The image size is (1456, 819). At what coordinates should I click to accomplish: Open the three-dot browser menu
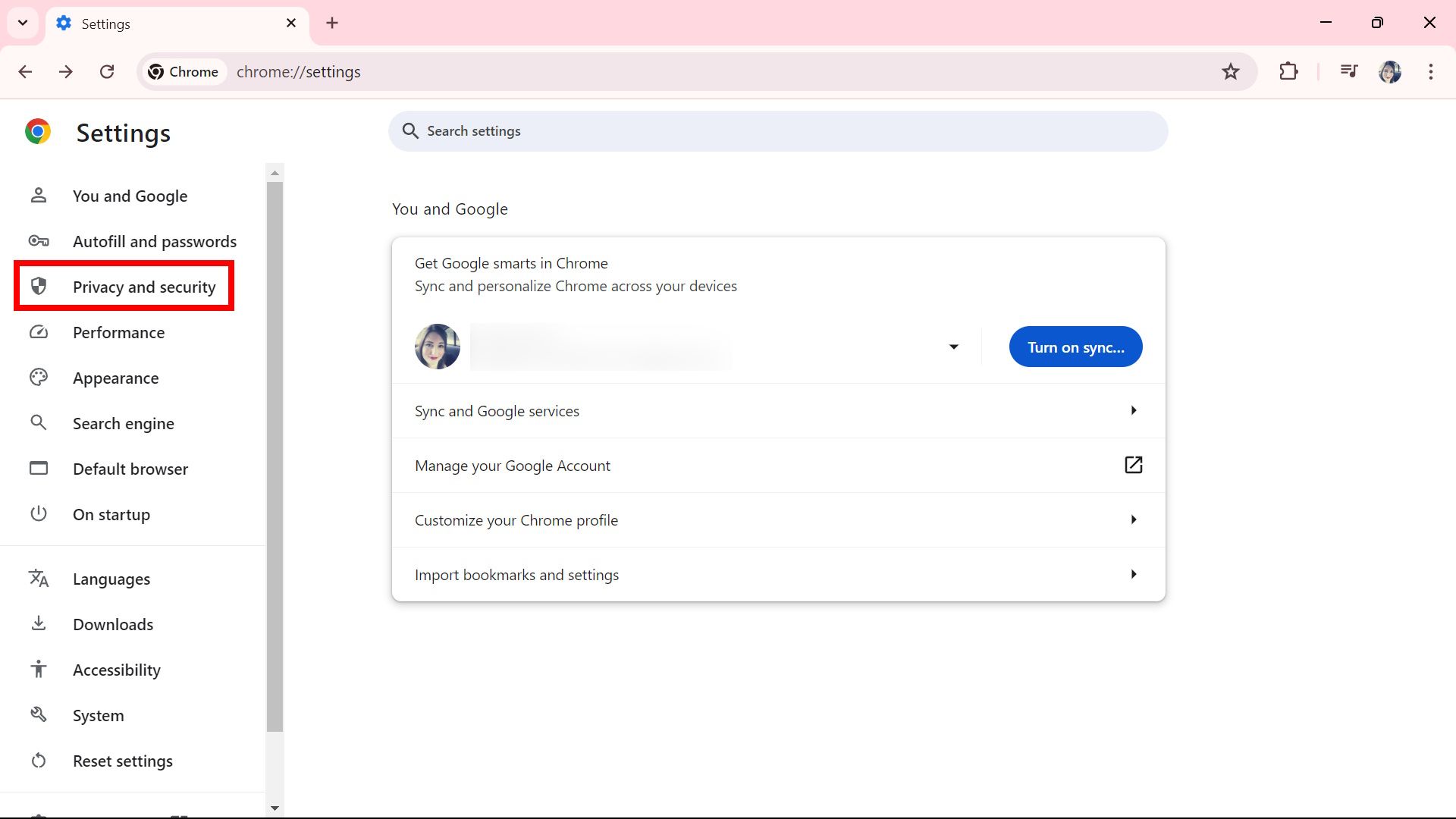tap(1431, 71)
